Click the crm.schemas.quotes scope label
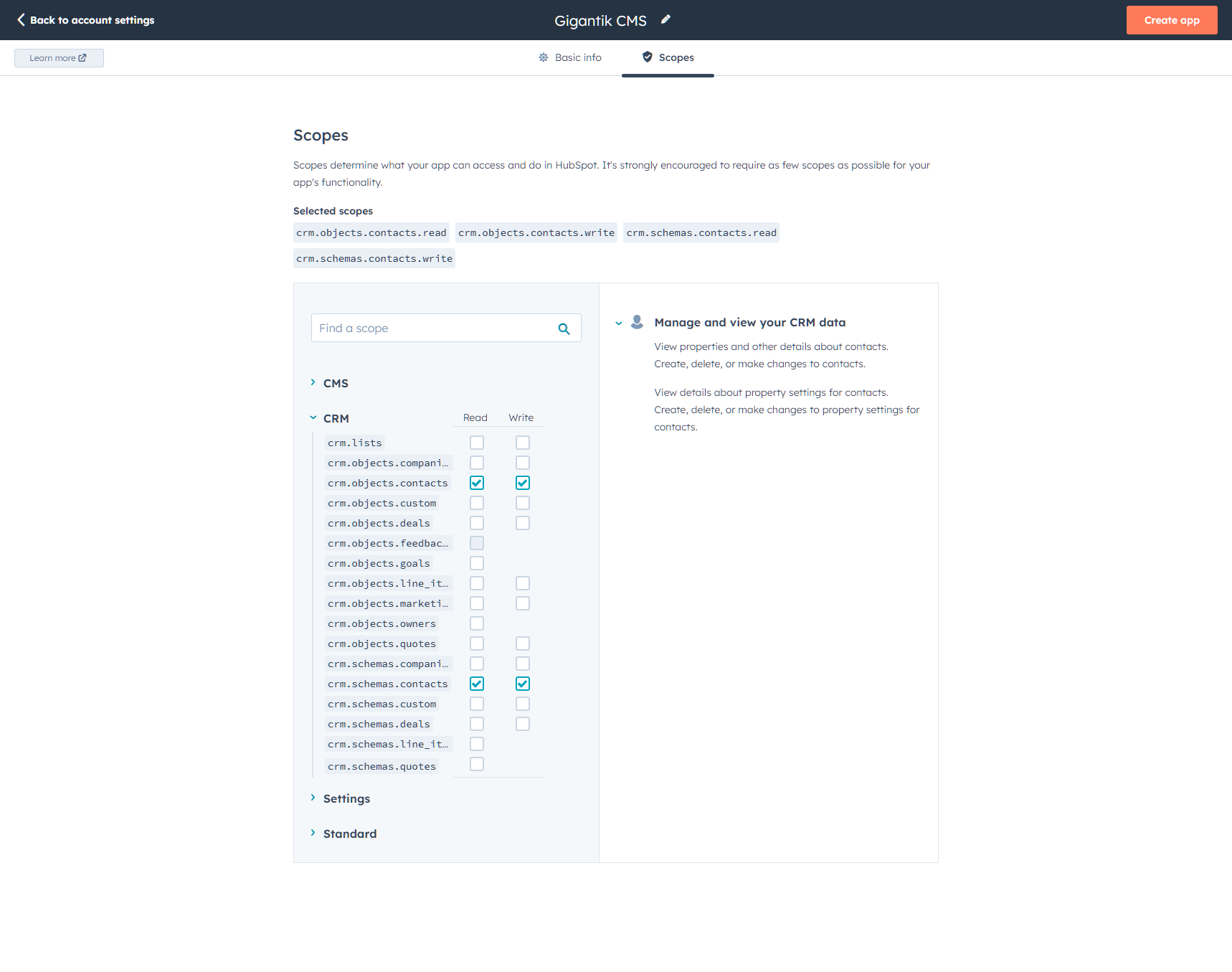Viewport: 1232px width, 972px height. (382, 766)
